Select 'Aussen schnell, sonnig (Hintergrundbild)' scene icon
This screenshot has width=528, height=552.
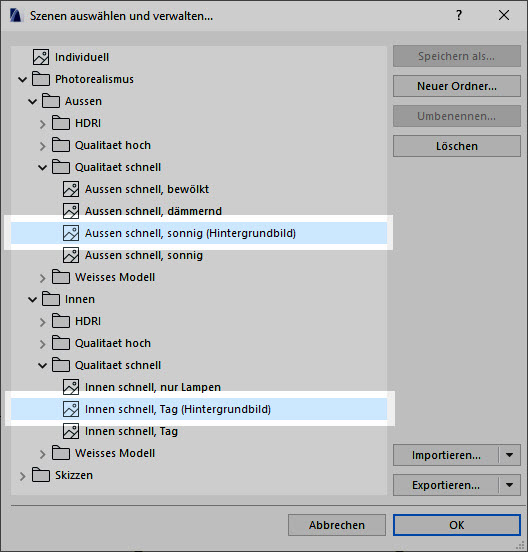click(x=71, y=233)
